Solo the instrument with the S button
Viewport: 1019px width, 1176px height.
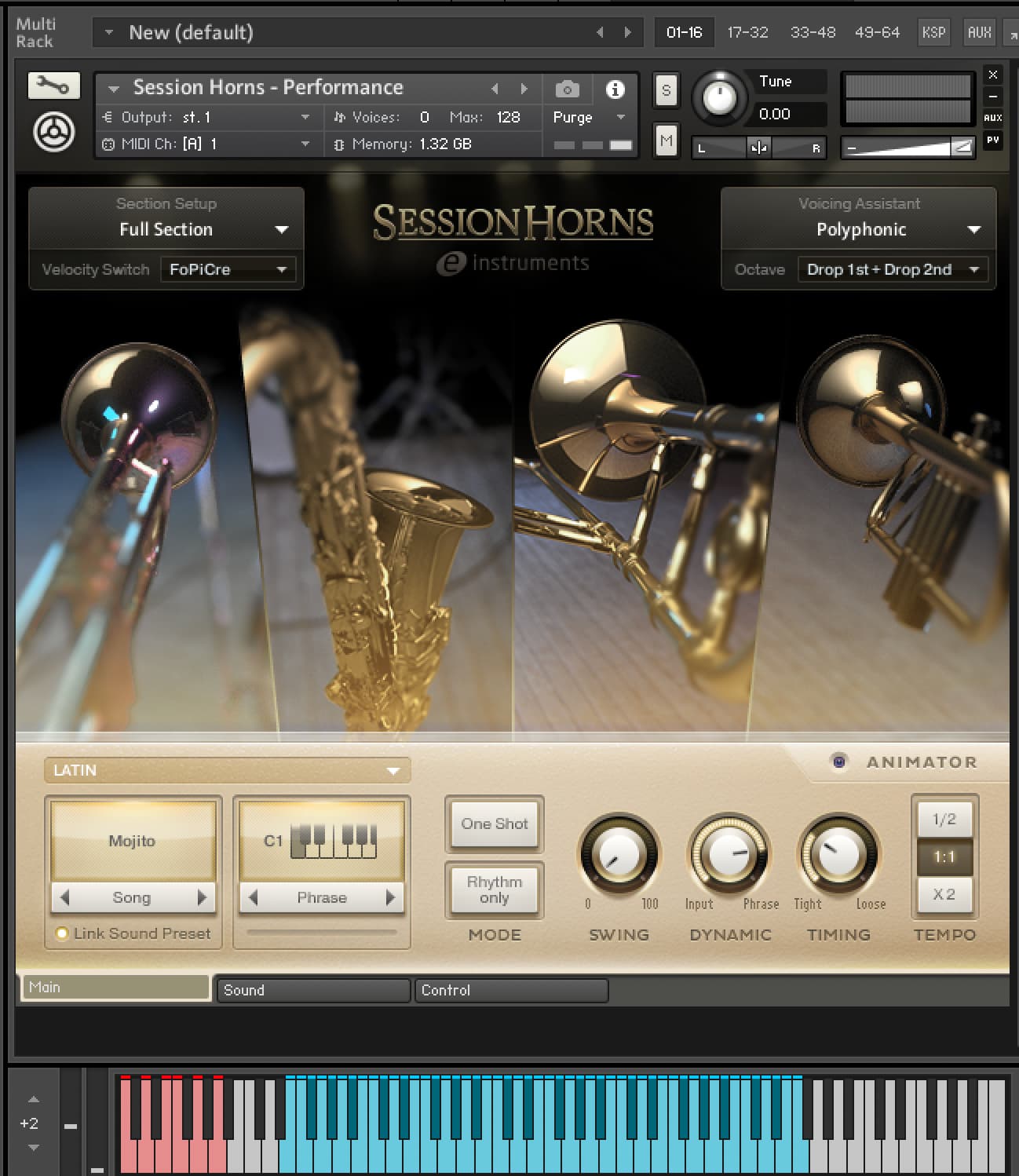pos(667,90)
